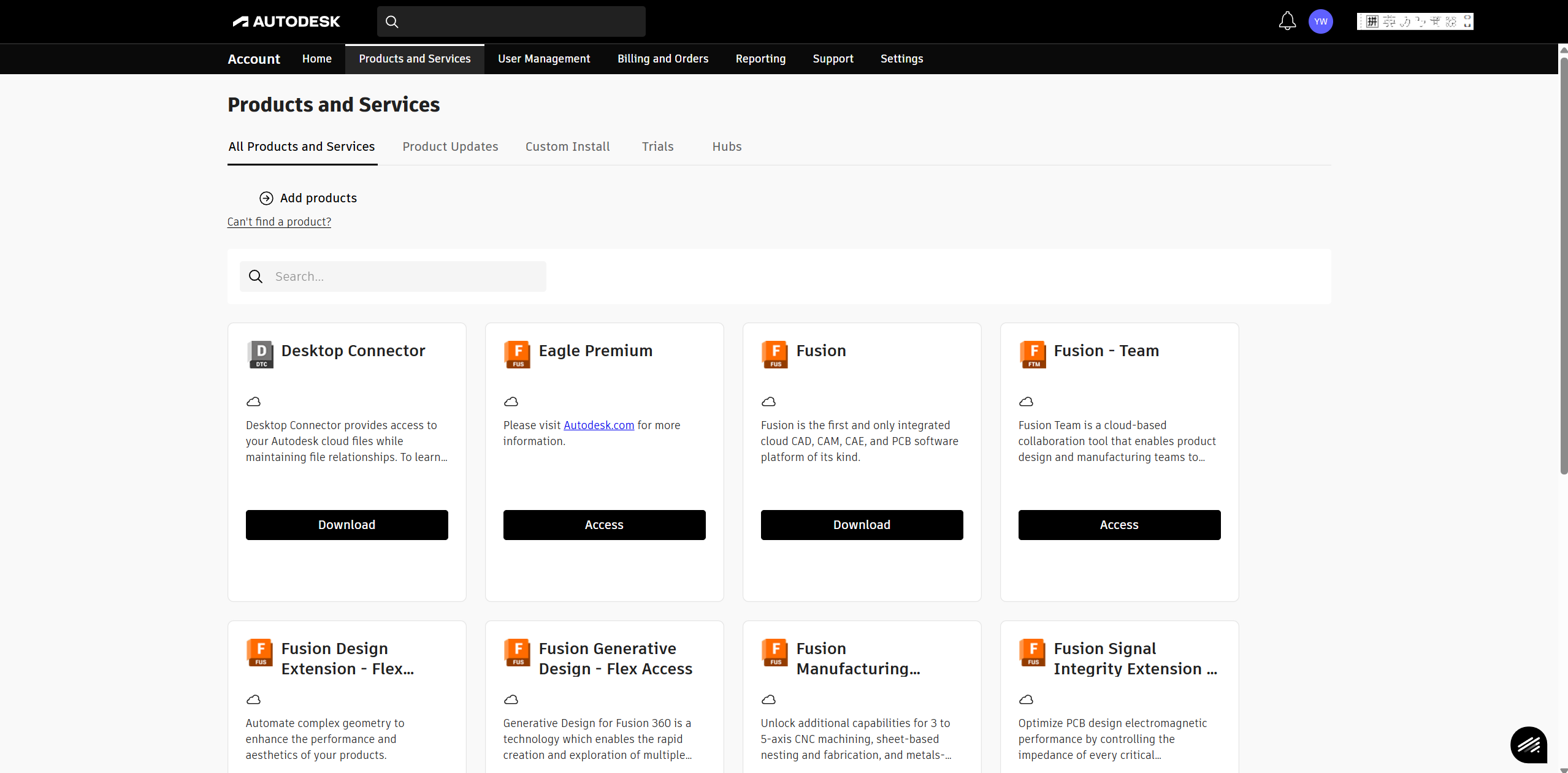Click the Fusion Generative Design product icon

tap(518, 652)
